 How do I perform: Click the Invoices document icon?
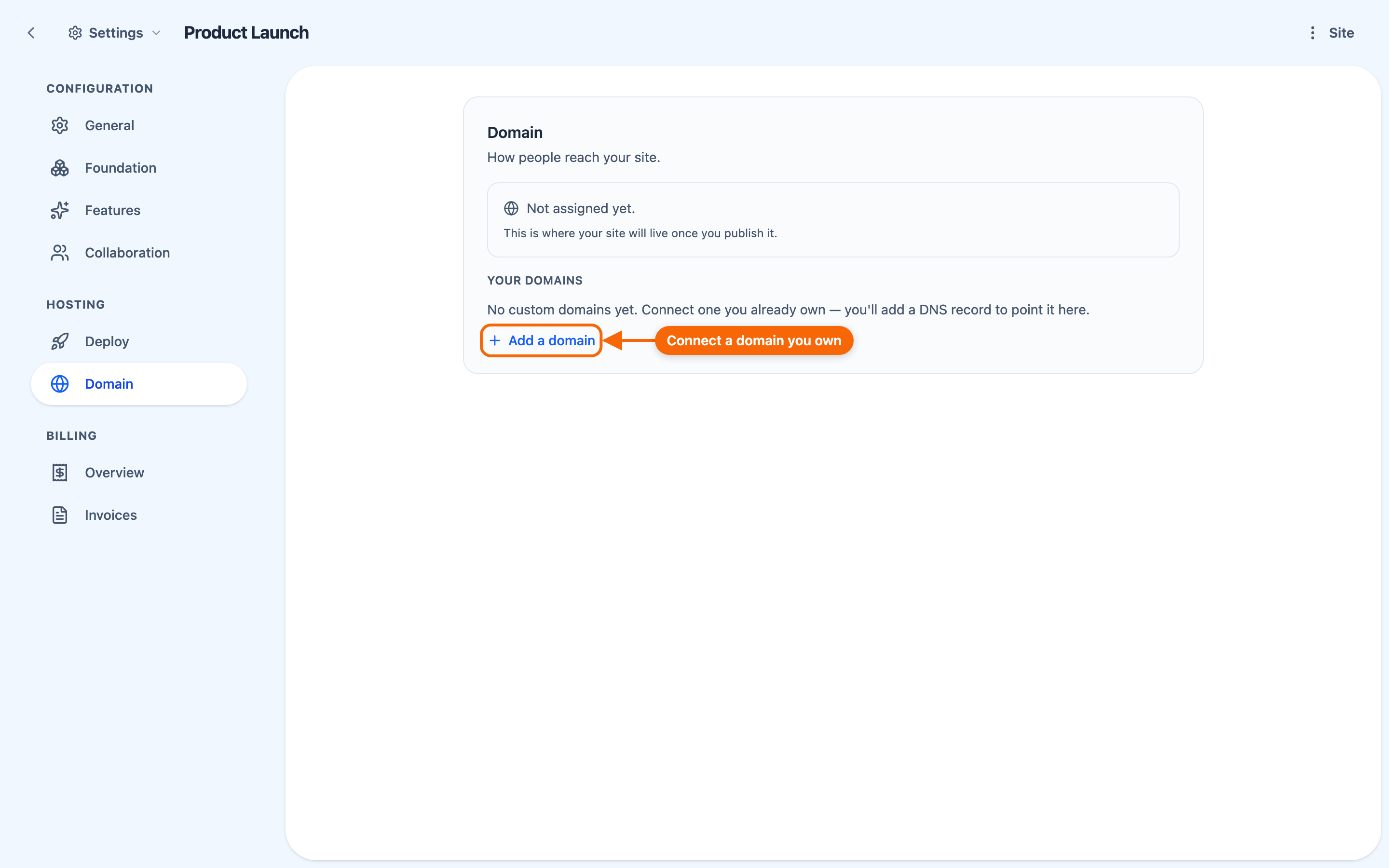(60, 515)
